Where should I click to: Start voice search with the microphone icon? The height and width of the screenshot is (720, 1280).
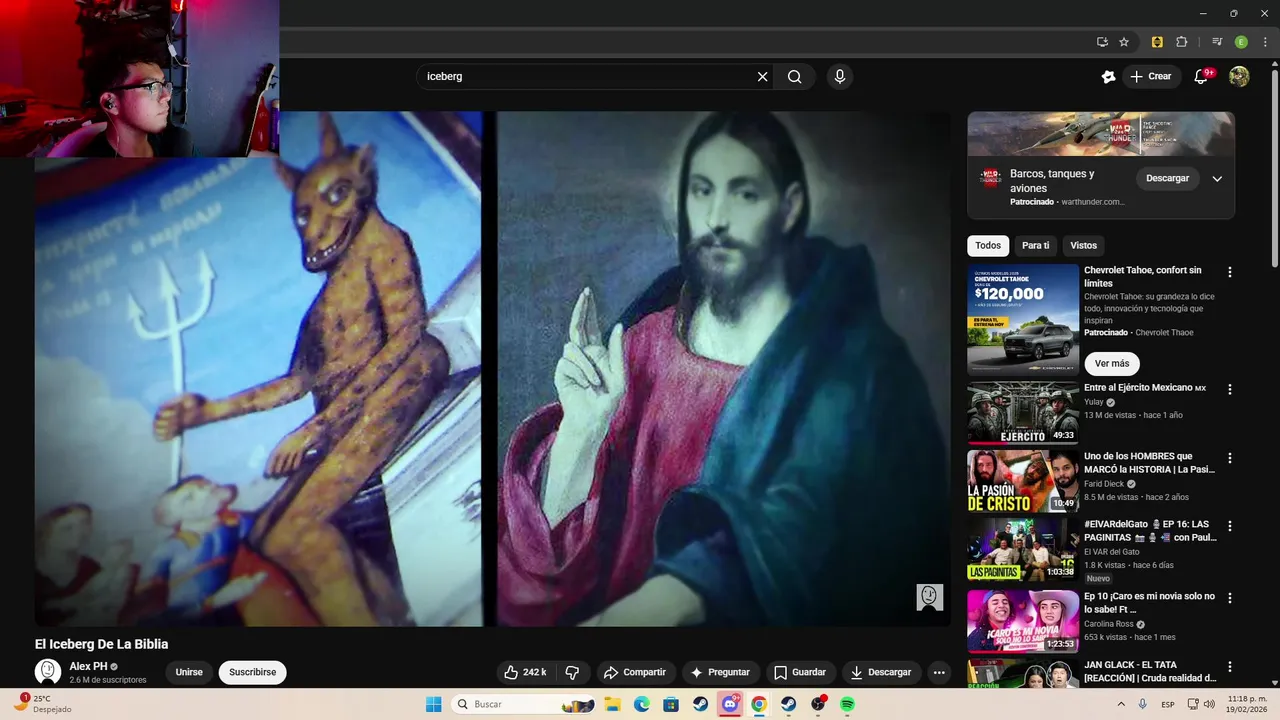840,76
